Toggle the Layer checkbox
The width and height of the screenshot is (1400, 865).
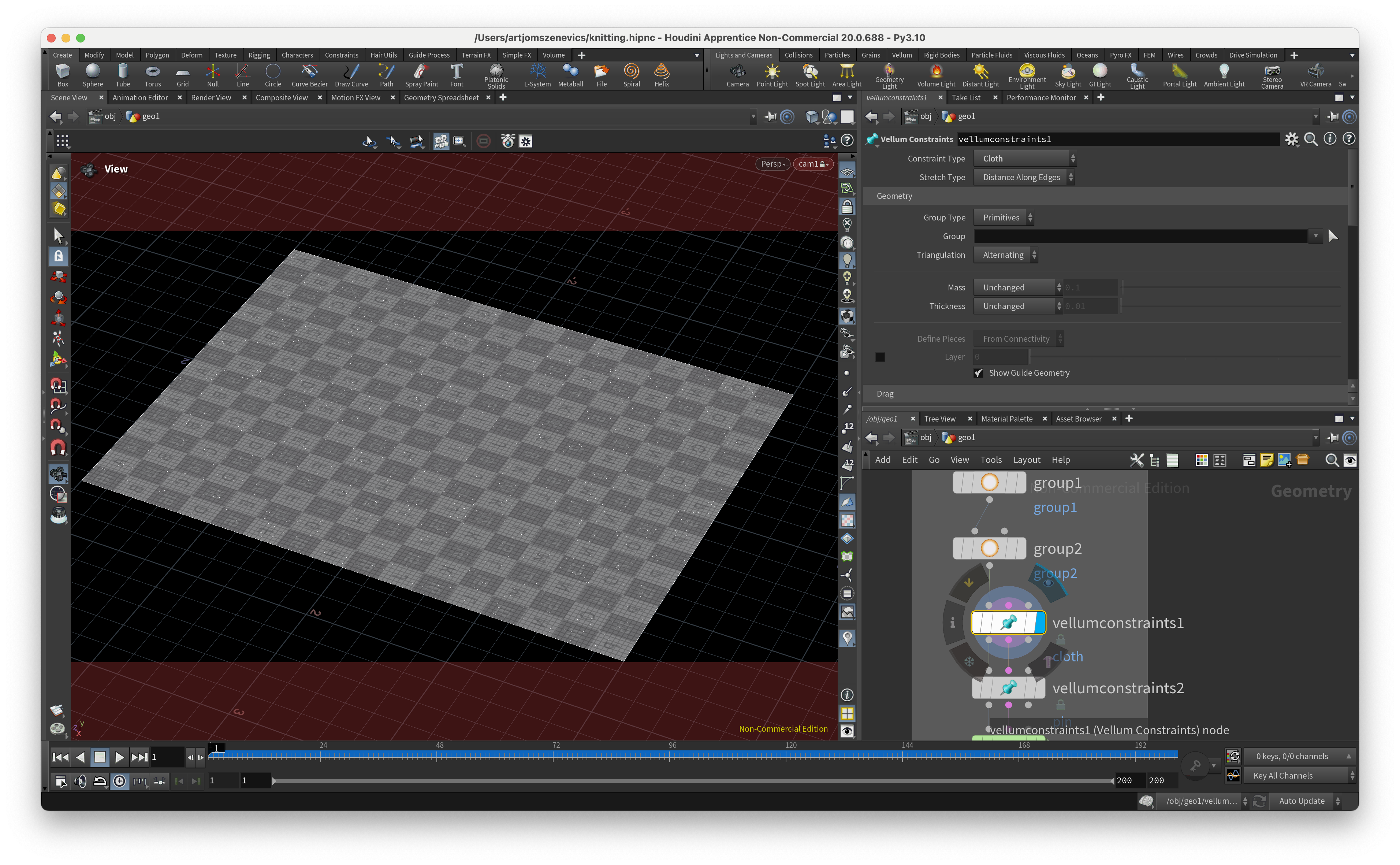coord(879,357)
